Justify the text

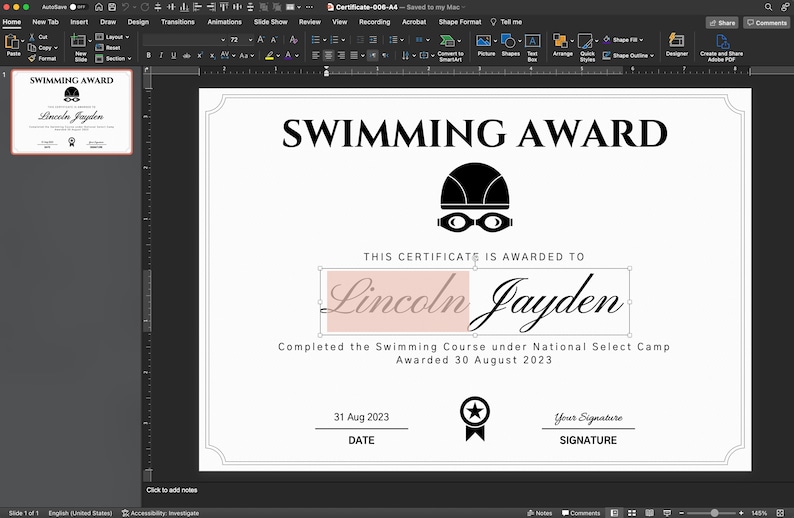coord(354,55)
